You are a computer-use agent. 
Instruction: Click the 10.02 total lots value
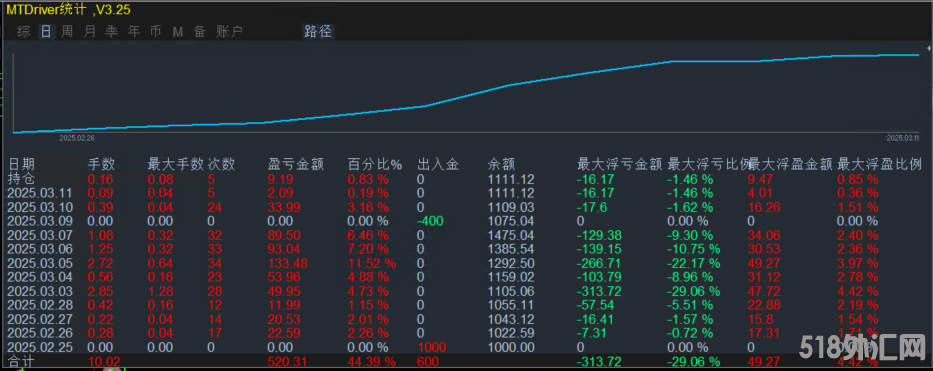pos(104,361)
